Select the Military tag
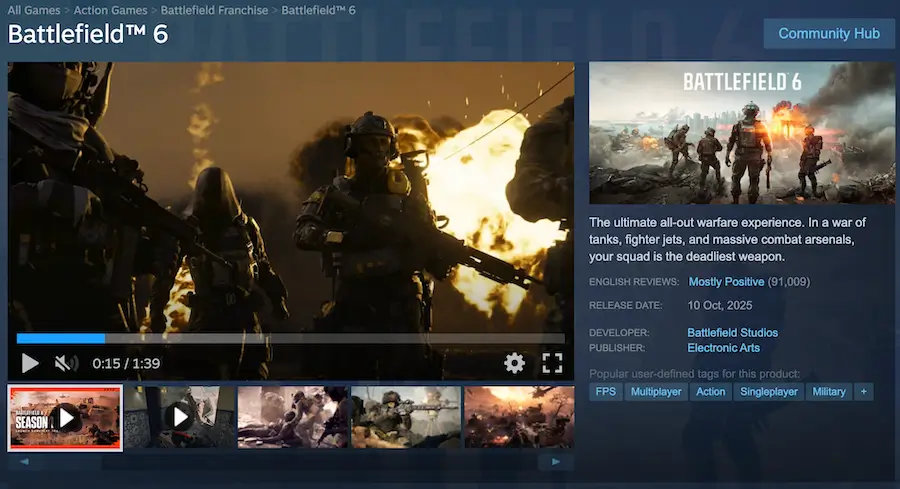The height and width of the screenshot is (489, 900). point(829,392)
